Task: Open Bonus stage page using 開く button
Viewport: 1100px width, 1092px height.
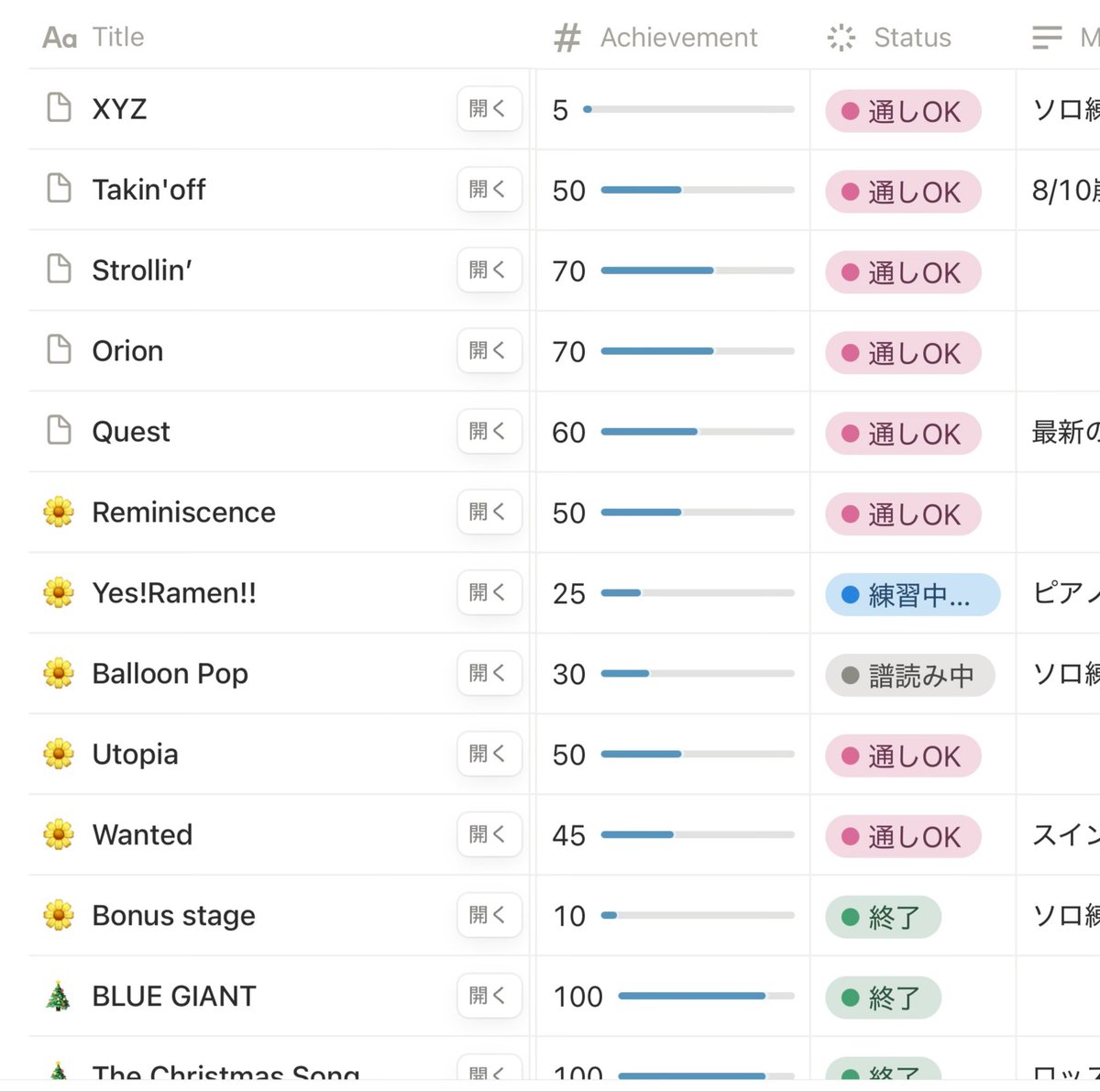Action: point(489,915)
